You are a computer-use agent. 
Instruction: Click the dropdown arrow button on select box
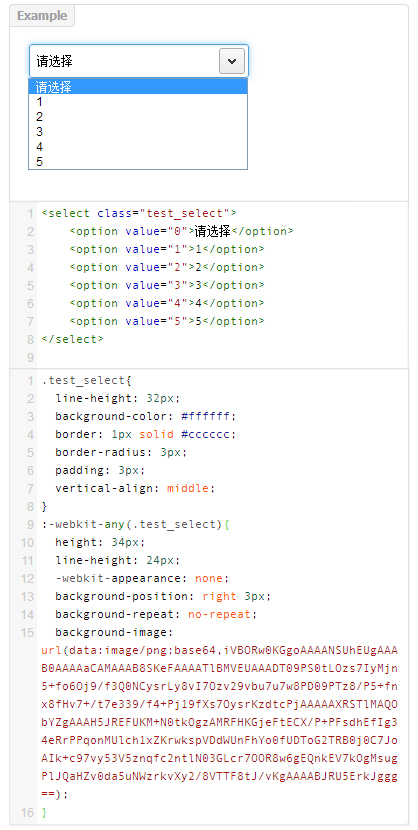(x=232, y=61)
